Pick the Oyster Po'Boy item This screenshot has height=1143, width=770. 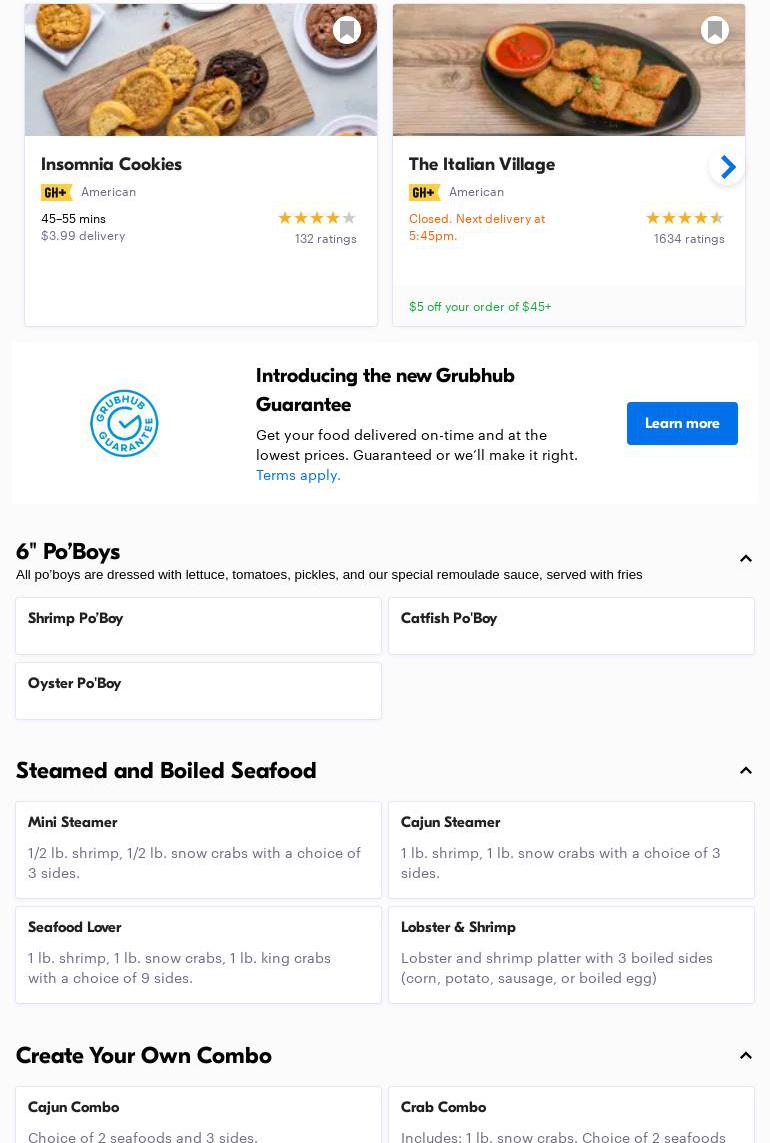[x=198, y=690]
